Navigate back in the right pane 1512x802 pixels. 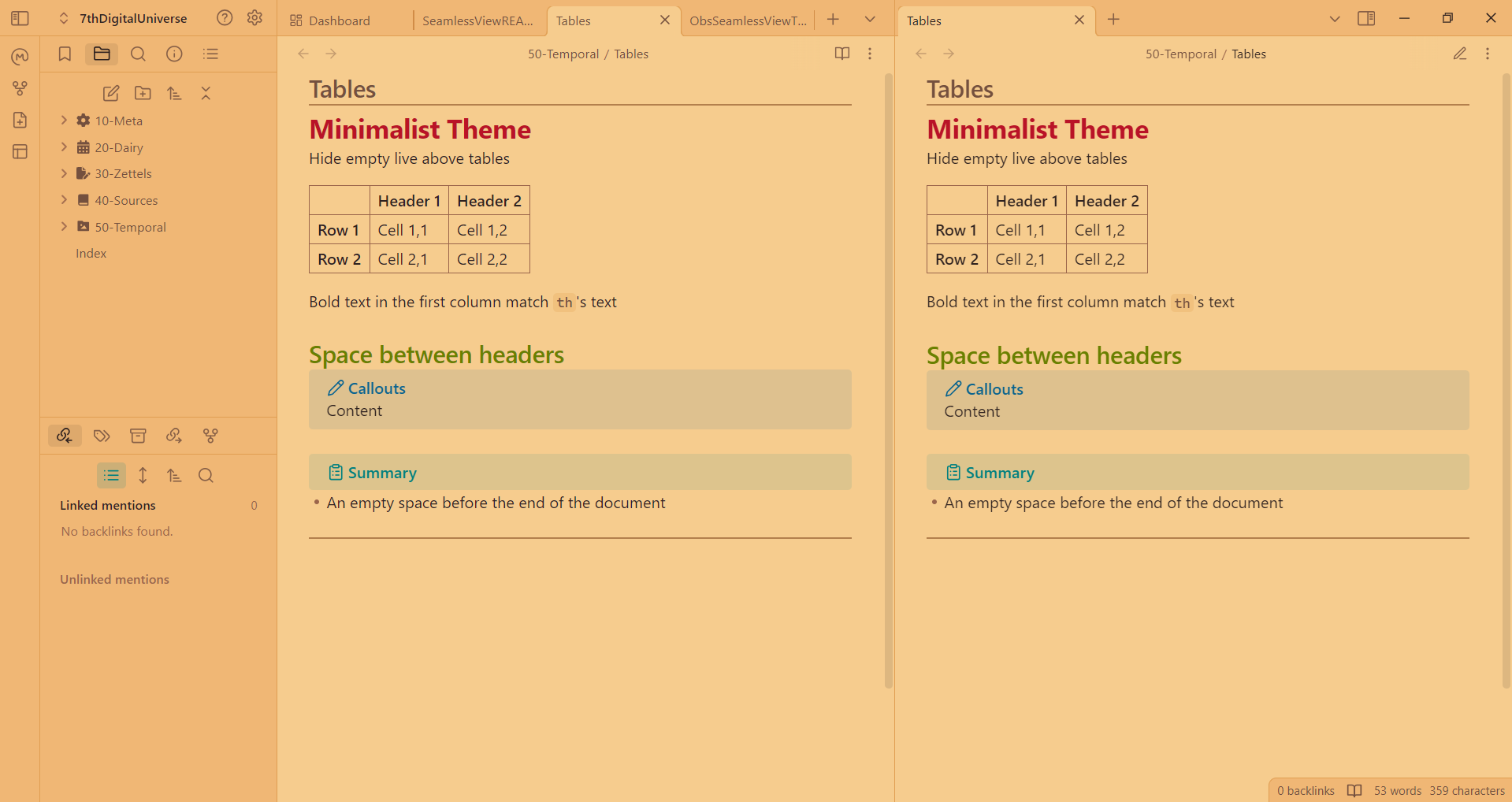921,54
